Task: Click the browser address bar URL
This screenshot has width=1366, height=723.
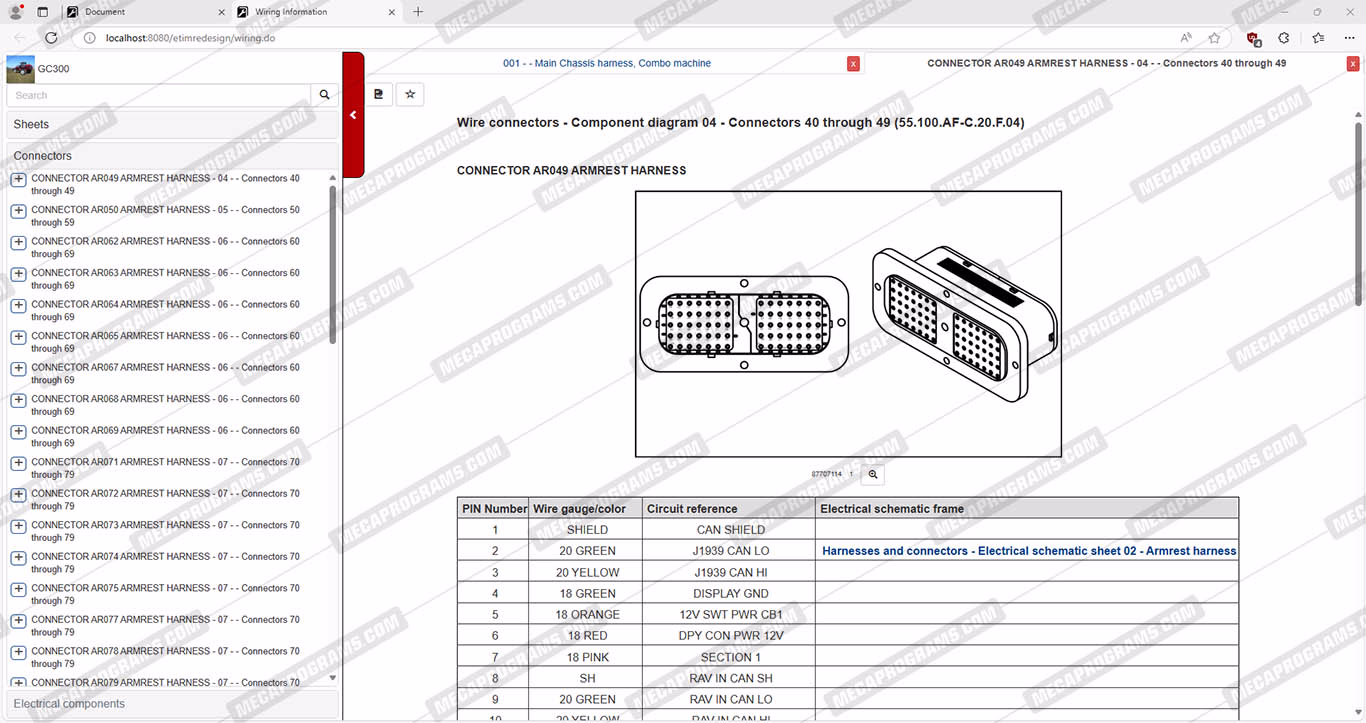Action: click(190, 38)
